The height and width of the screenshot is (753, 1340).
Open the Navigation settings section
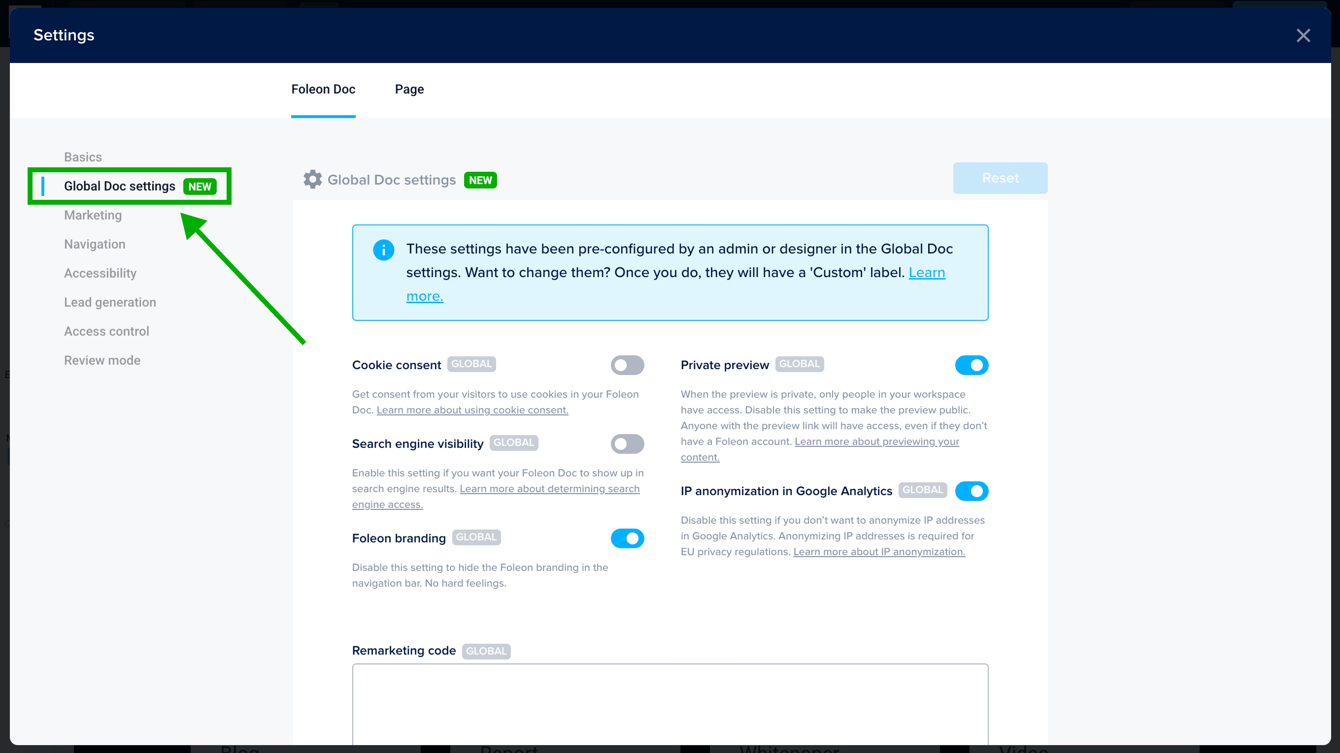[x=95, y=244]
